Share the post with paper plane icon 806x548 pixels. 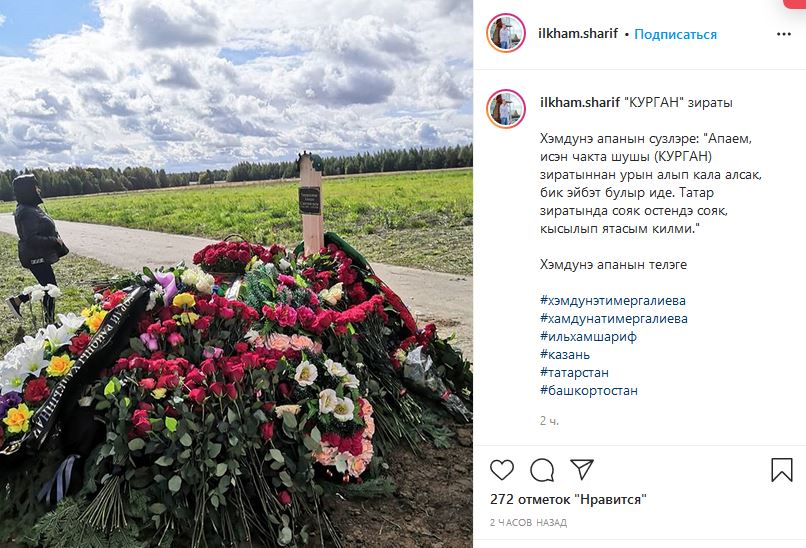pyautogui.click(x=582, y=469)
